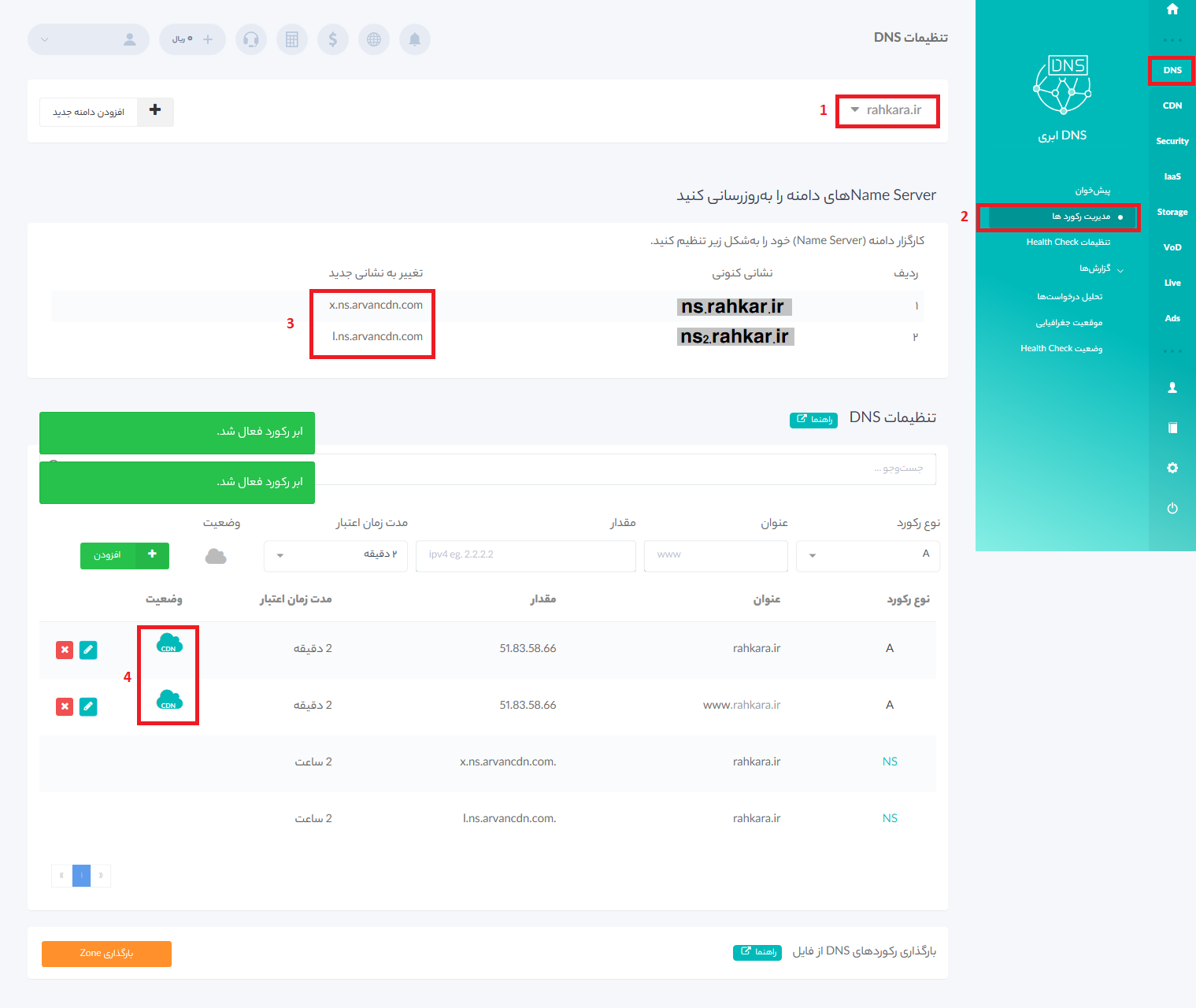Toggle CDN cloud for www.rahkara.ir record
The image size is (1196, 1008).
click(169, 700)
